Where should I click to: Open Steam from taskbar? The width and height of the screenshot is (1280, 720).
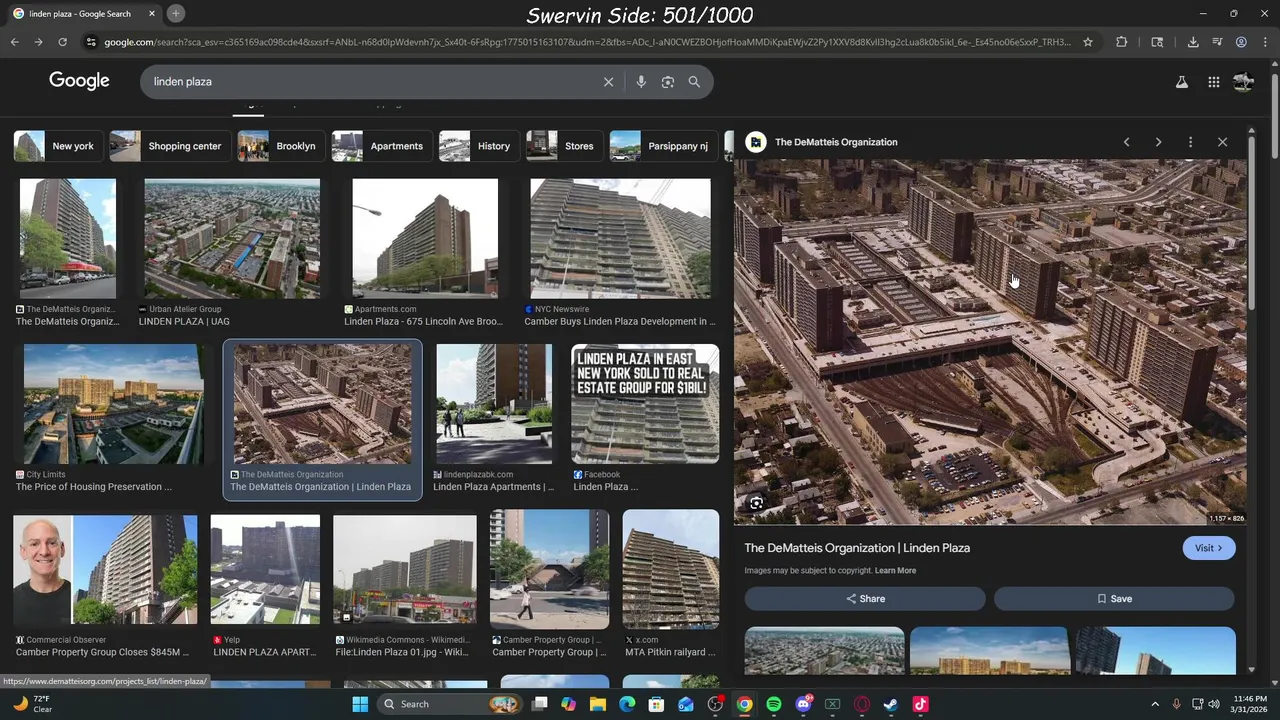[x=890, y=704]
